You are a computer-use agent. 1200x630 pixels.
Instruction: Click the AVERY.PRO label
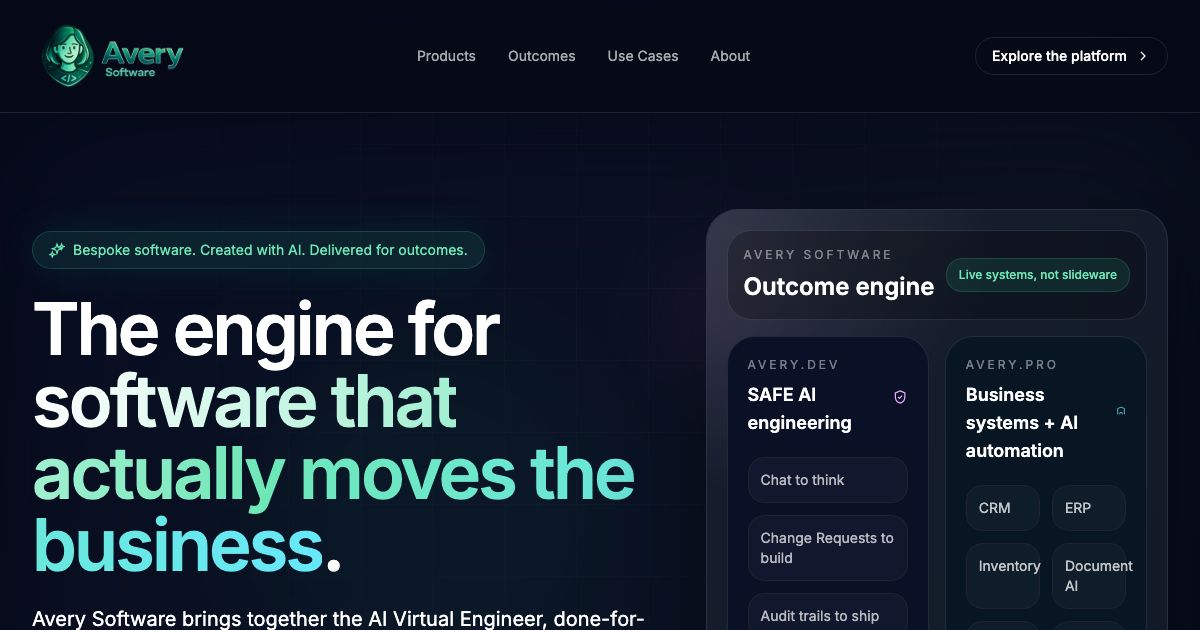pos(1011,365)
